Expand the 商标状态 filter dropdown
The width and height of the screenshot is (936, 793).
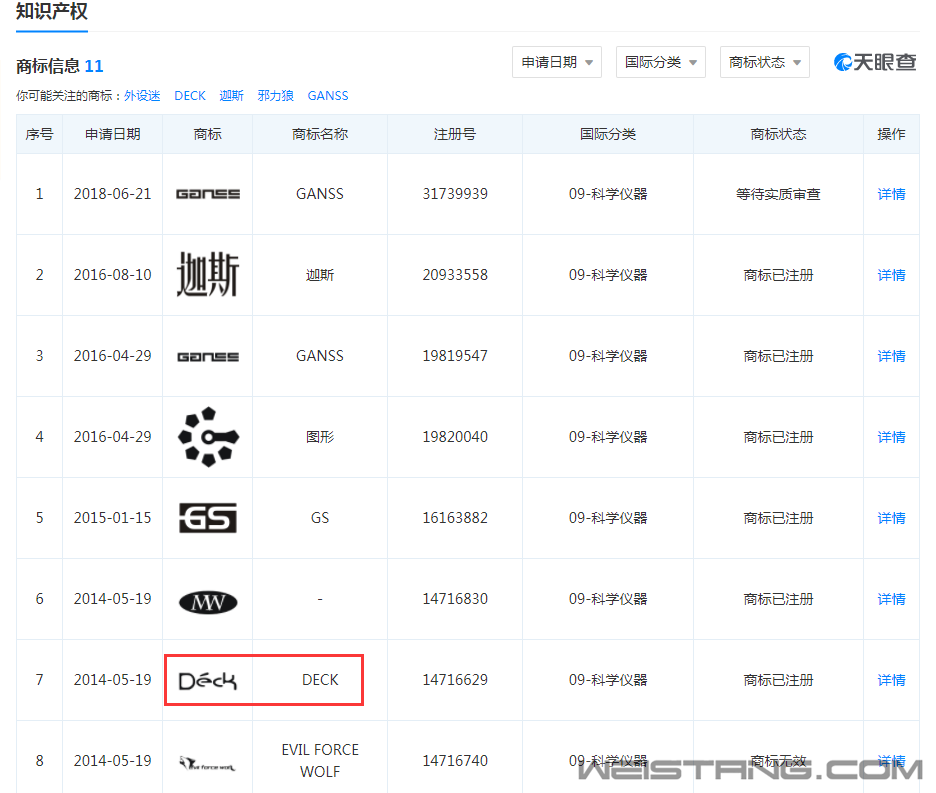pyautogui.click(x=764, y=61)
